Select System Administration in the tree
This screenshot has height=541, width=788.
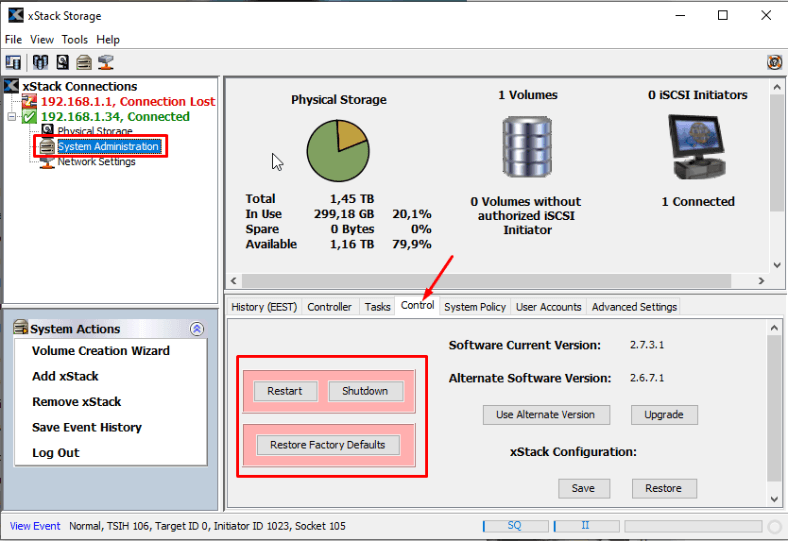[109, 146]
